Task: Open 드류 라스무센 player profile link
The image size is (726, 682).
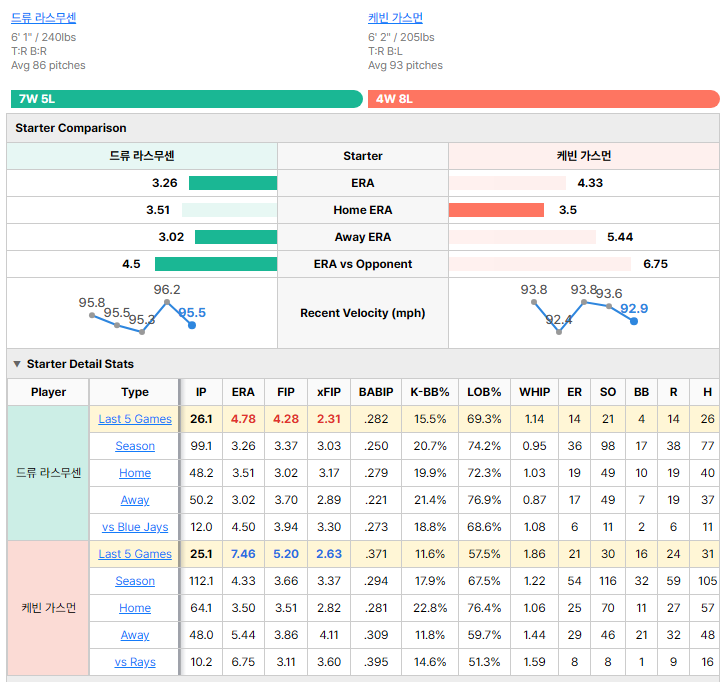Action: click(44, 18)
